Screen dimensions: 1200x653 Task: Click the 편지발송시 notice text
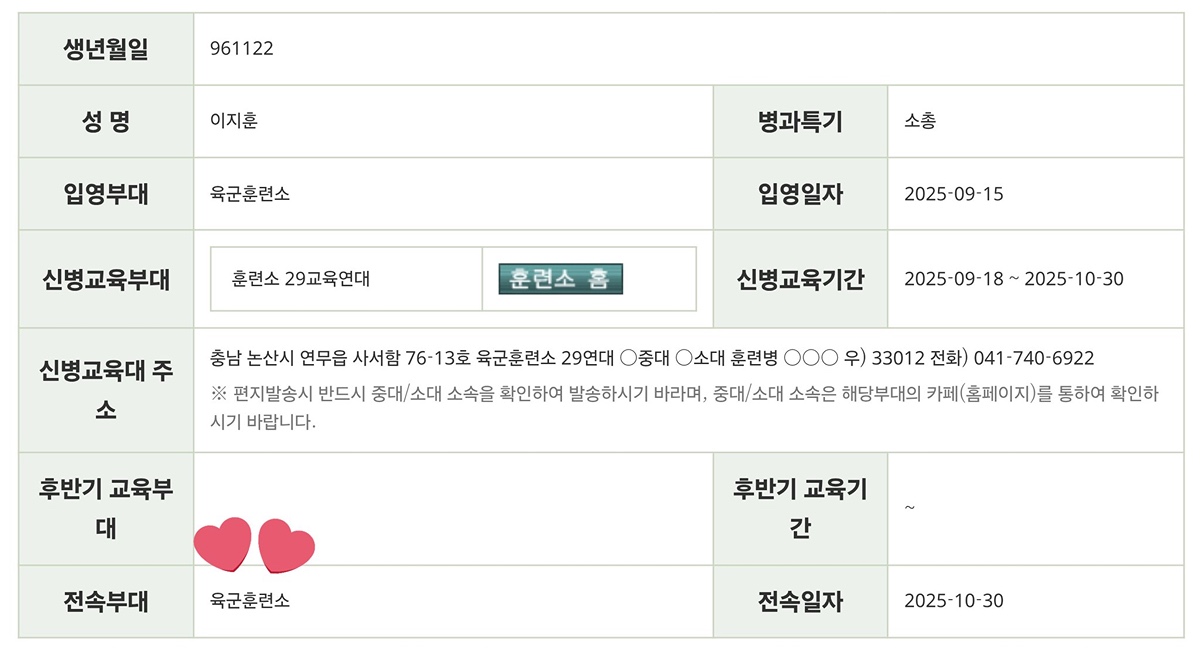click(x=684, y=408)
